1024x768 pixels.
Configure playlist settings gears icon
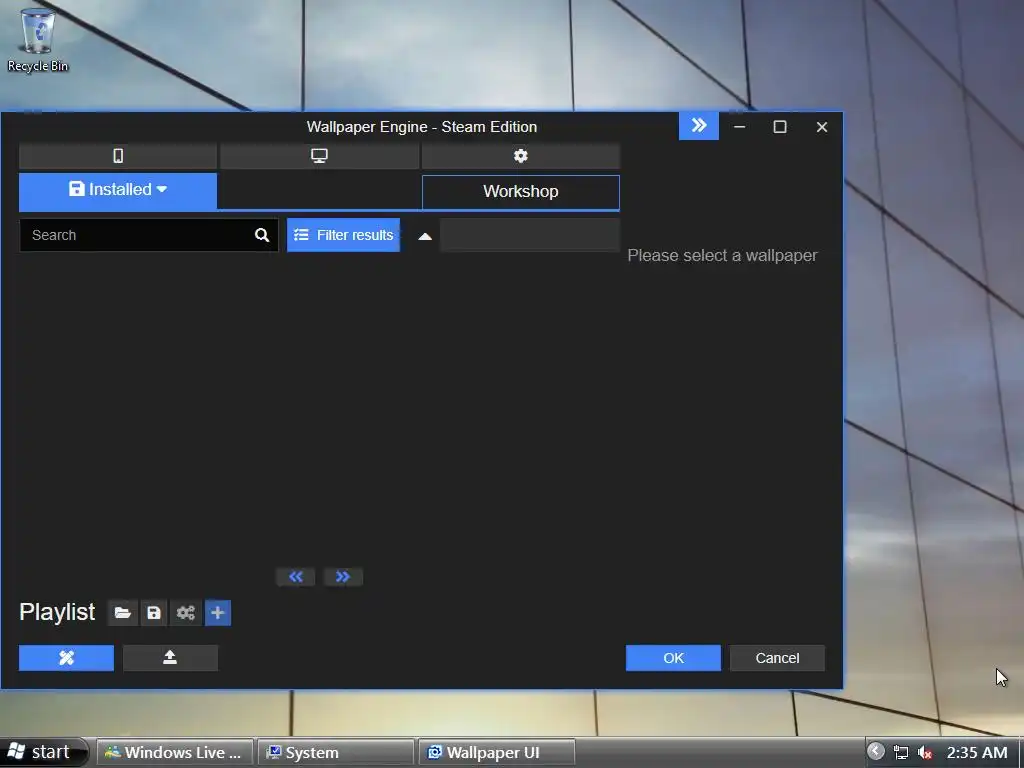coord(185,613)
